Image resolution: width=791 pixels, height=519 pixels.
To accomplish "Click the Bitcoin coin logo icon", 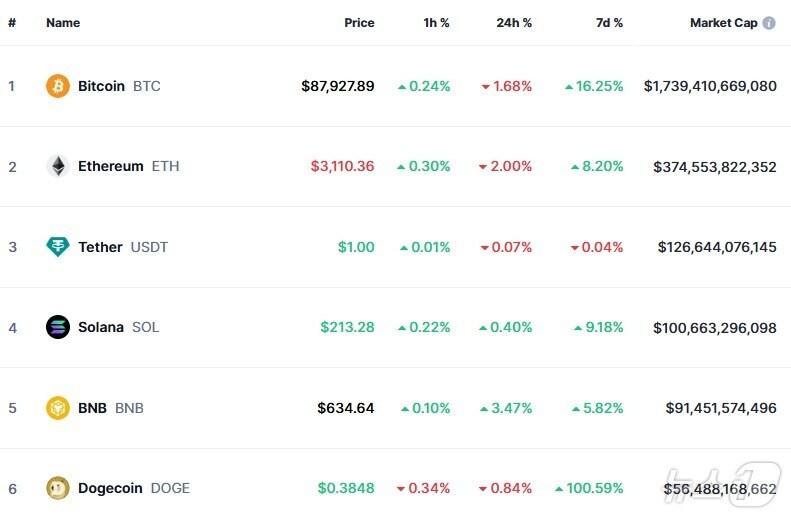I will [58, 86].
